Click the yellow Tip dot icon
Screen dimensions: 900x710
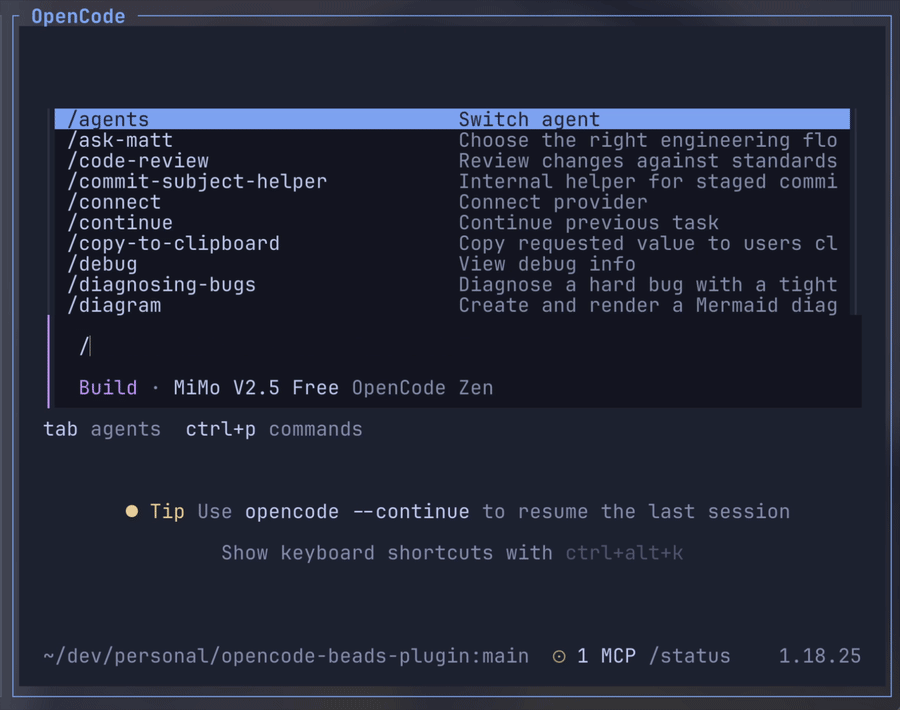131,511
